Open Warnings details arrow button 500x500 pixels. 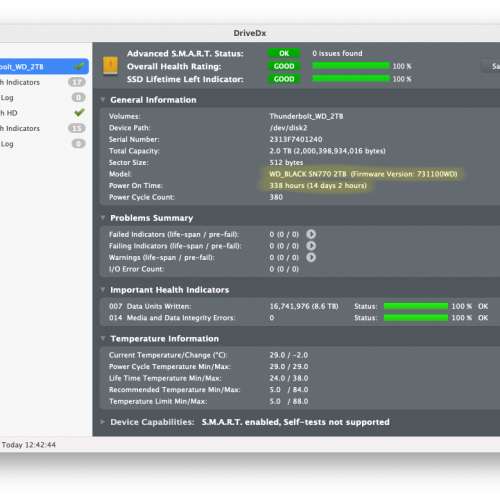pyautogui.click(x=311, y=257)
